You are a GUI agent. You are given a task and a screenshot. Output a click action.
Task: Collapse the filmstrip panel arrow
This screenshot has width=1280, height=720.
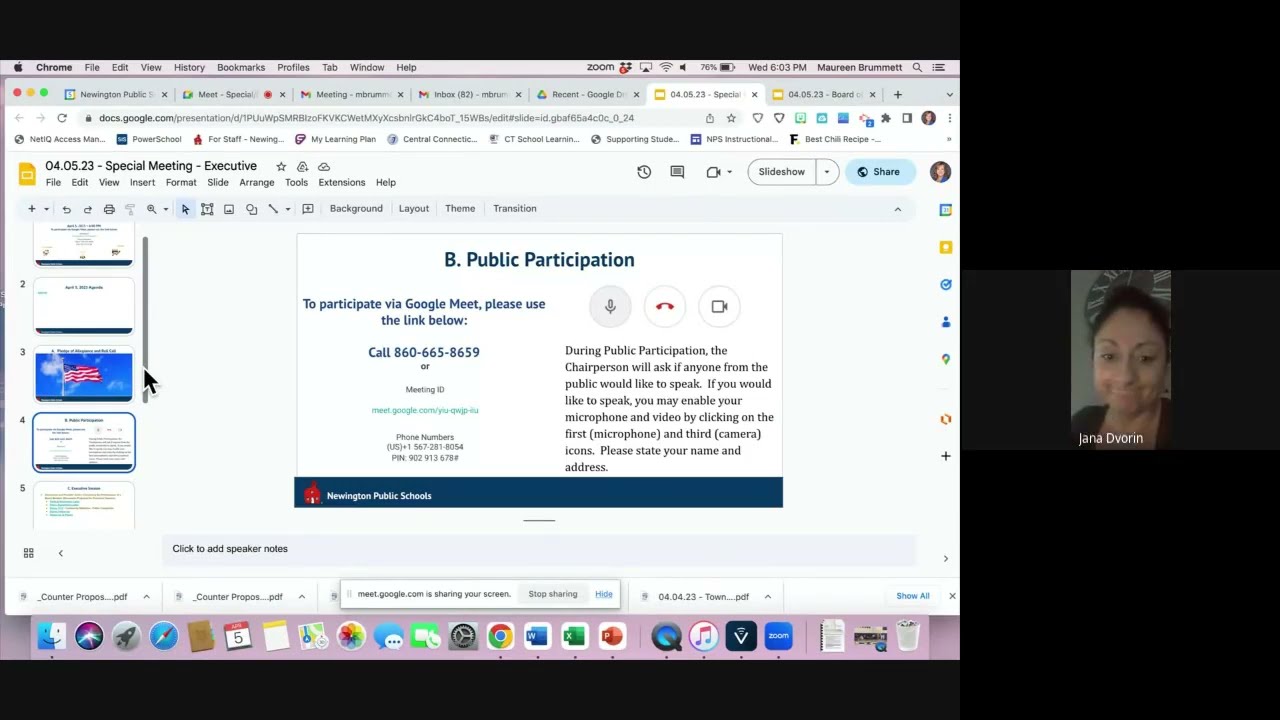coord(60,553)
